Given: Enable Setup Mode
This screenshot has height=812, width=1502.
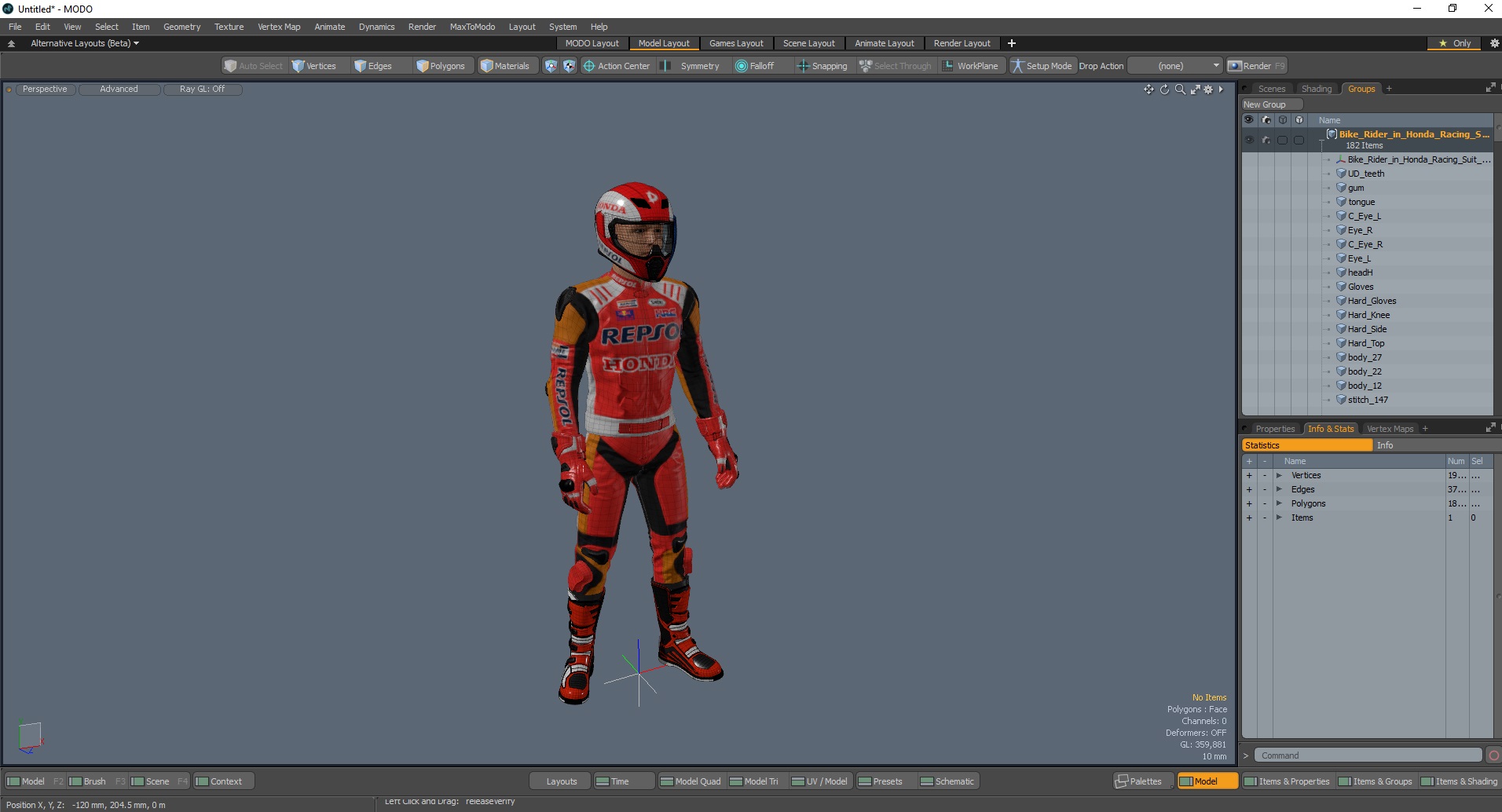Looking at the screenshot, I should click(1042, 66).
